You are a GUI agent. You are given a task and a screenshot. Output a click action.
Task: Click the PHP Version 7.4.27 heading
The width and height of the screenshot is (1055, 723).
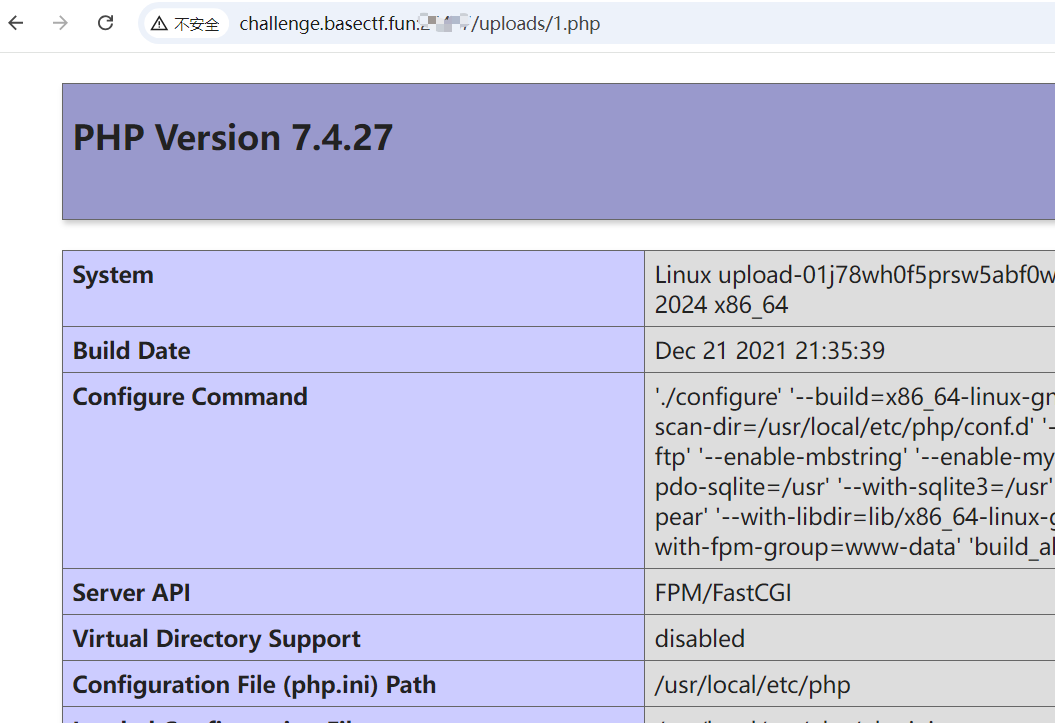coord(233,138)
